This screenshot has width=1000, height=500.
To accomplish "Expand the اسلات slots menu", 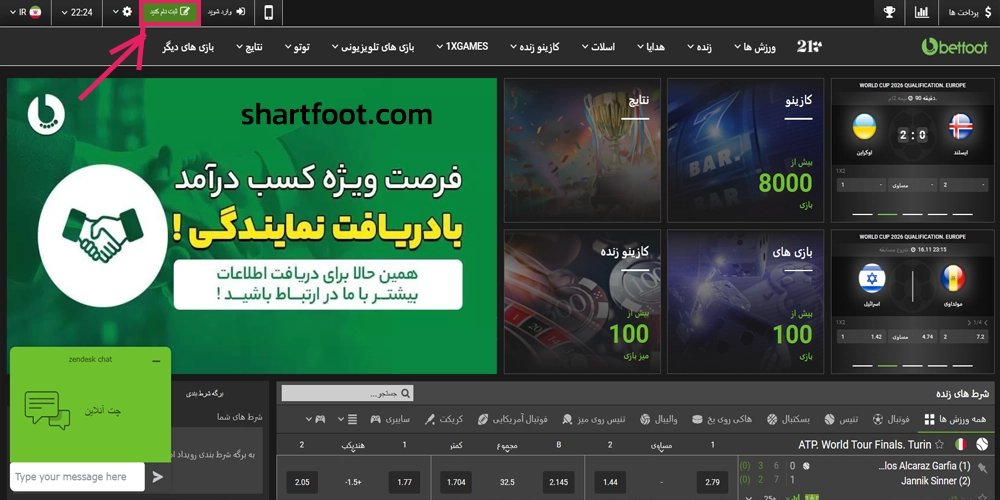I will [x=598, y=47].
